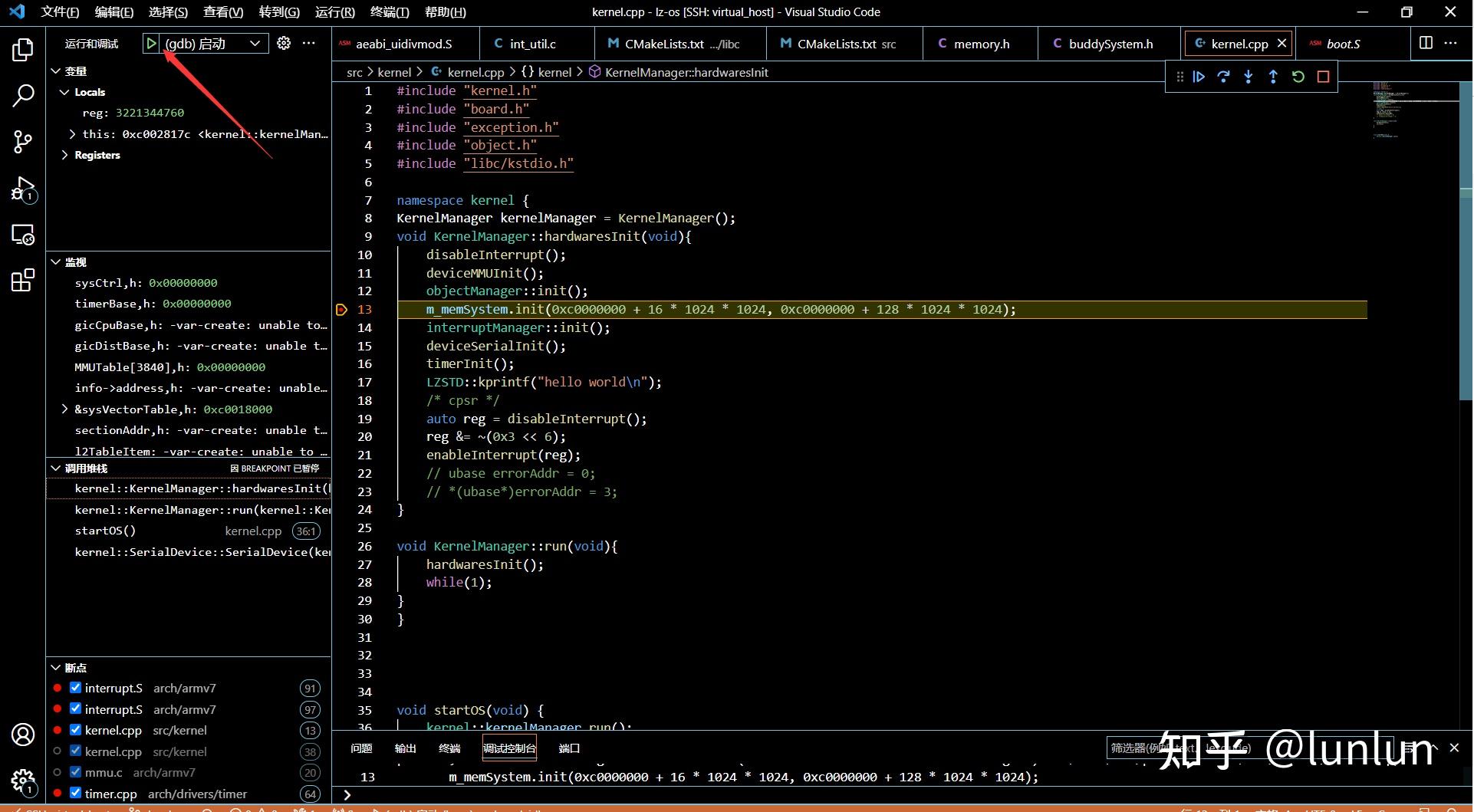Screen dimensions: 1474x812
Task: Click debug toolbar Step Over button
Action: [x=1224, y=77]
